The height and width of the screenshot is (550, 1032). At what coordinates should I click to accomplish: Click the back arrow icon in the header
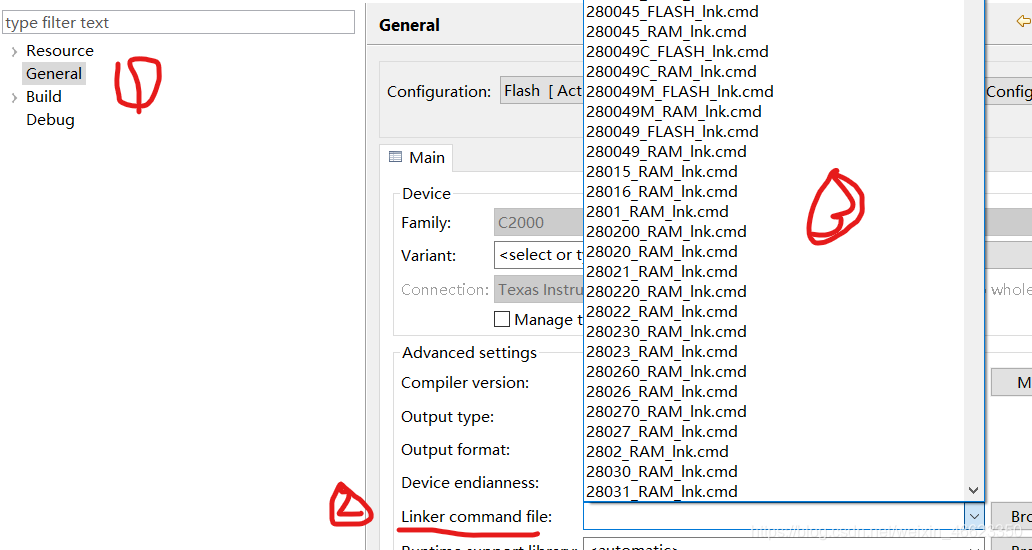(x=1023, y=22)
